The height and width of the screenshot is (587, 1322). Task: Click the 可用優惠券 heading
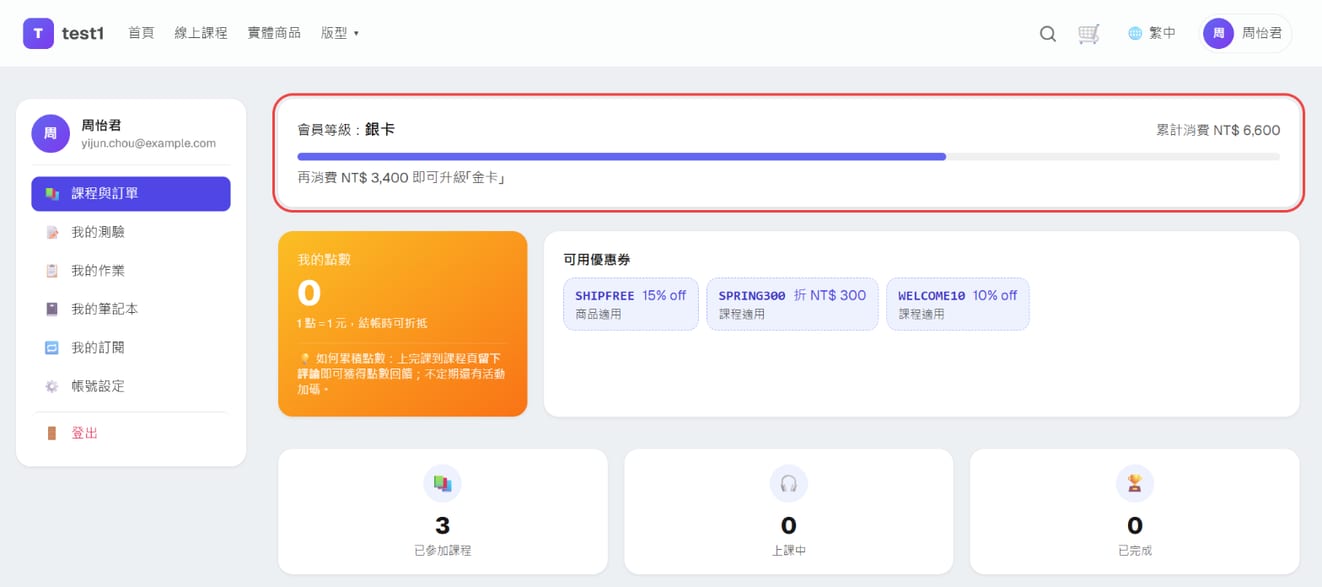click(597, 260)
